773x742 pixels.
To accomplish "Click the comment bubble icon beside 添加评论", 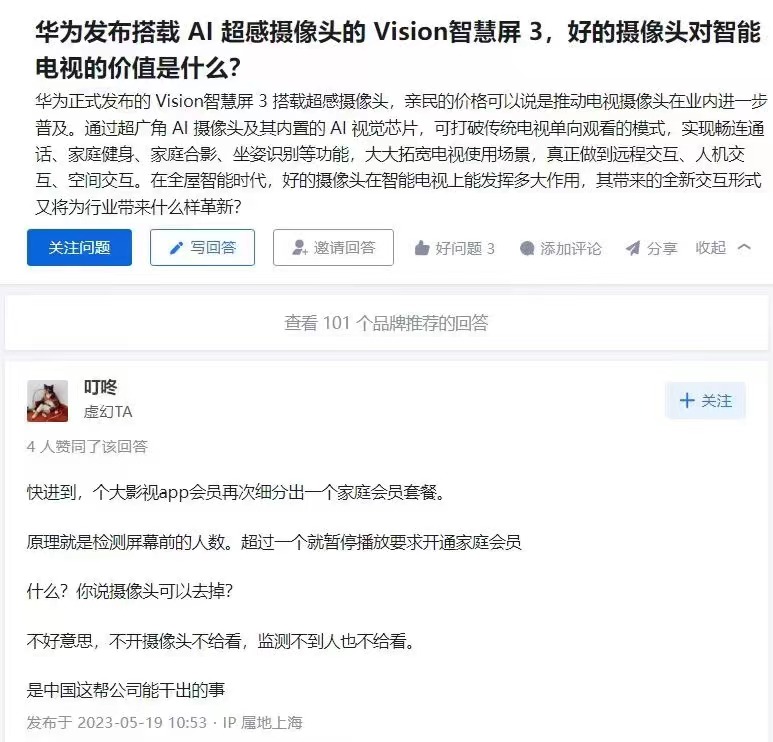I will point(527,248).
